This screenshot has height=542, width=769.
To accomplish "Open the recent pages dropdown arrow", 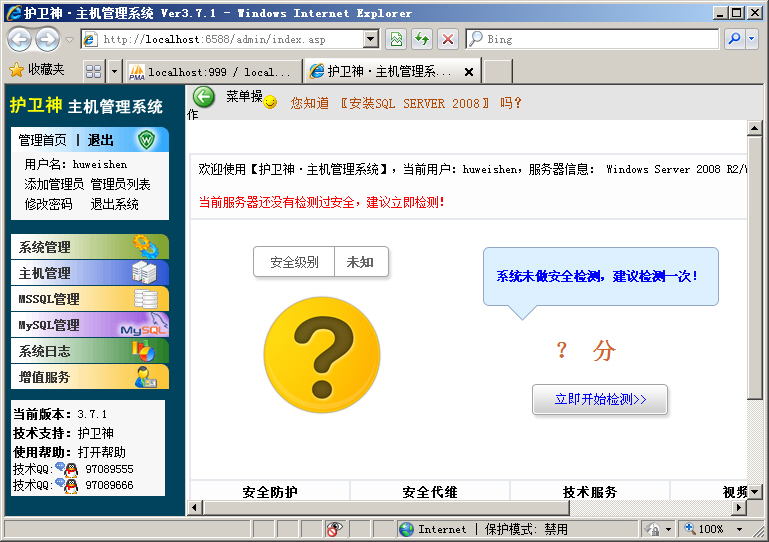I will 69,40.
